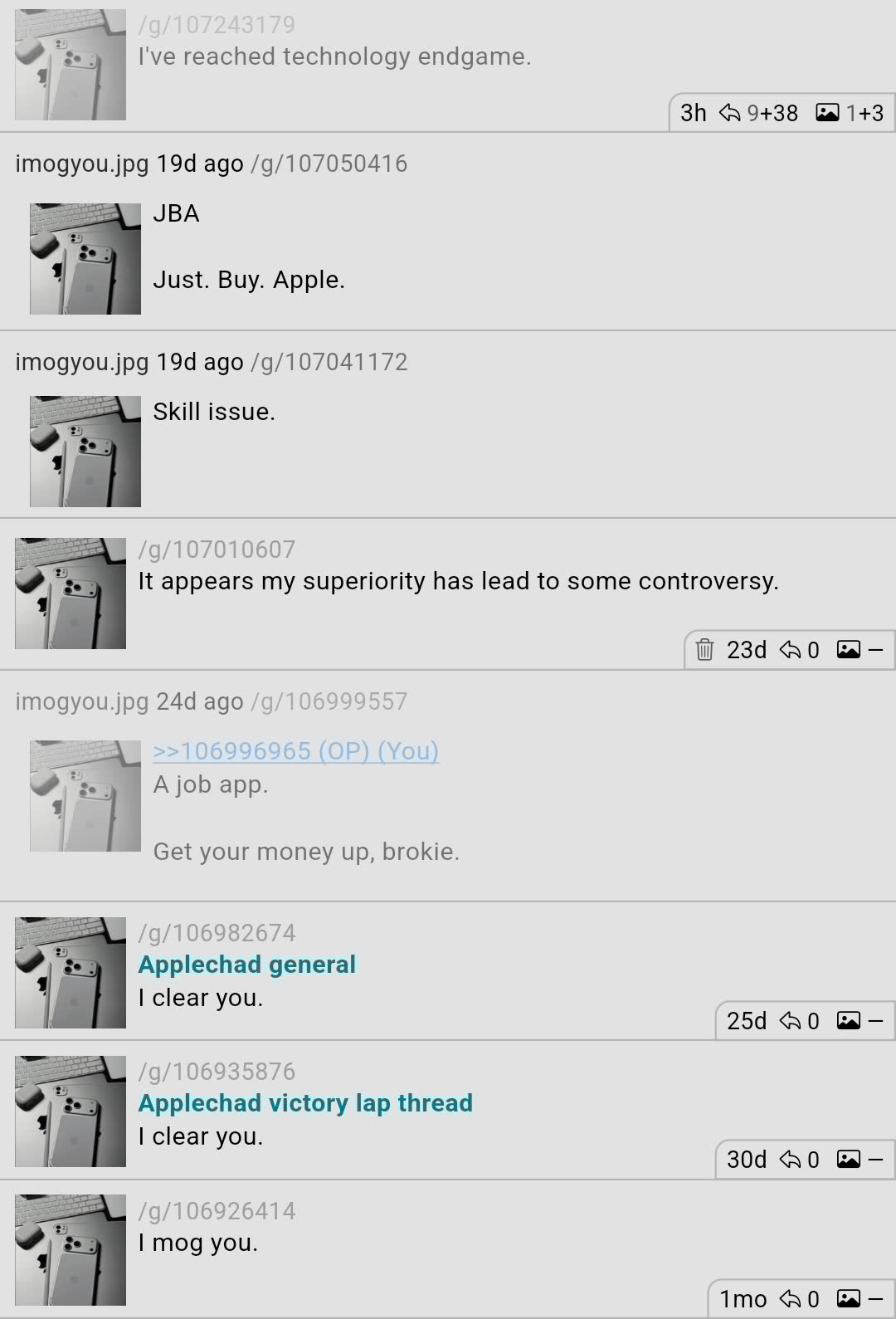The image size is (896, 1319).
Task: Click reply icon on the 1mo thread
Action: pyautogui.click(x=791, y=1298)
